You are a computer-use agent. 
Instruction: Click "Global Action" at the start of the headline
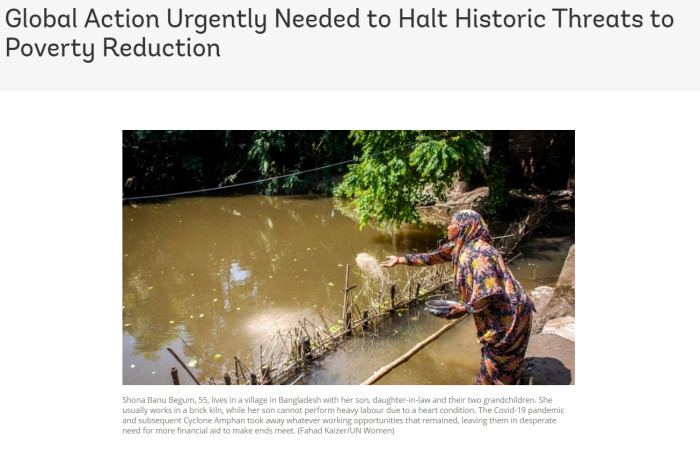coord(82,19)
